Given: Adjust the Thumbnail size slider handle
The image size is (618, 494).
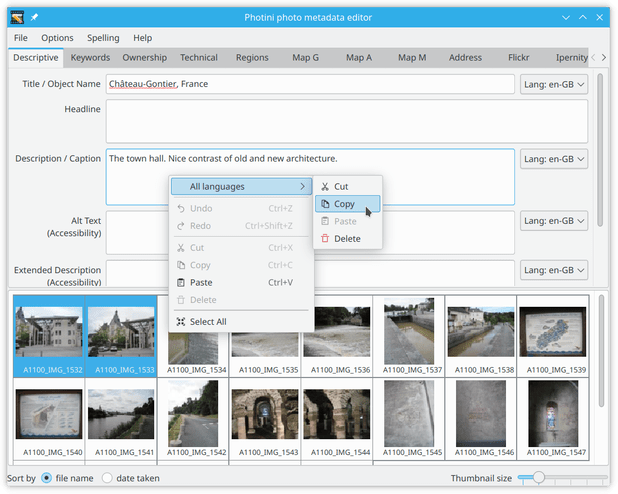Looking at the screenshot, I should [538, 477].
